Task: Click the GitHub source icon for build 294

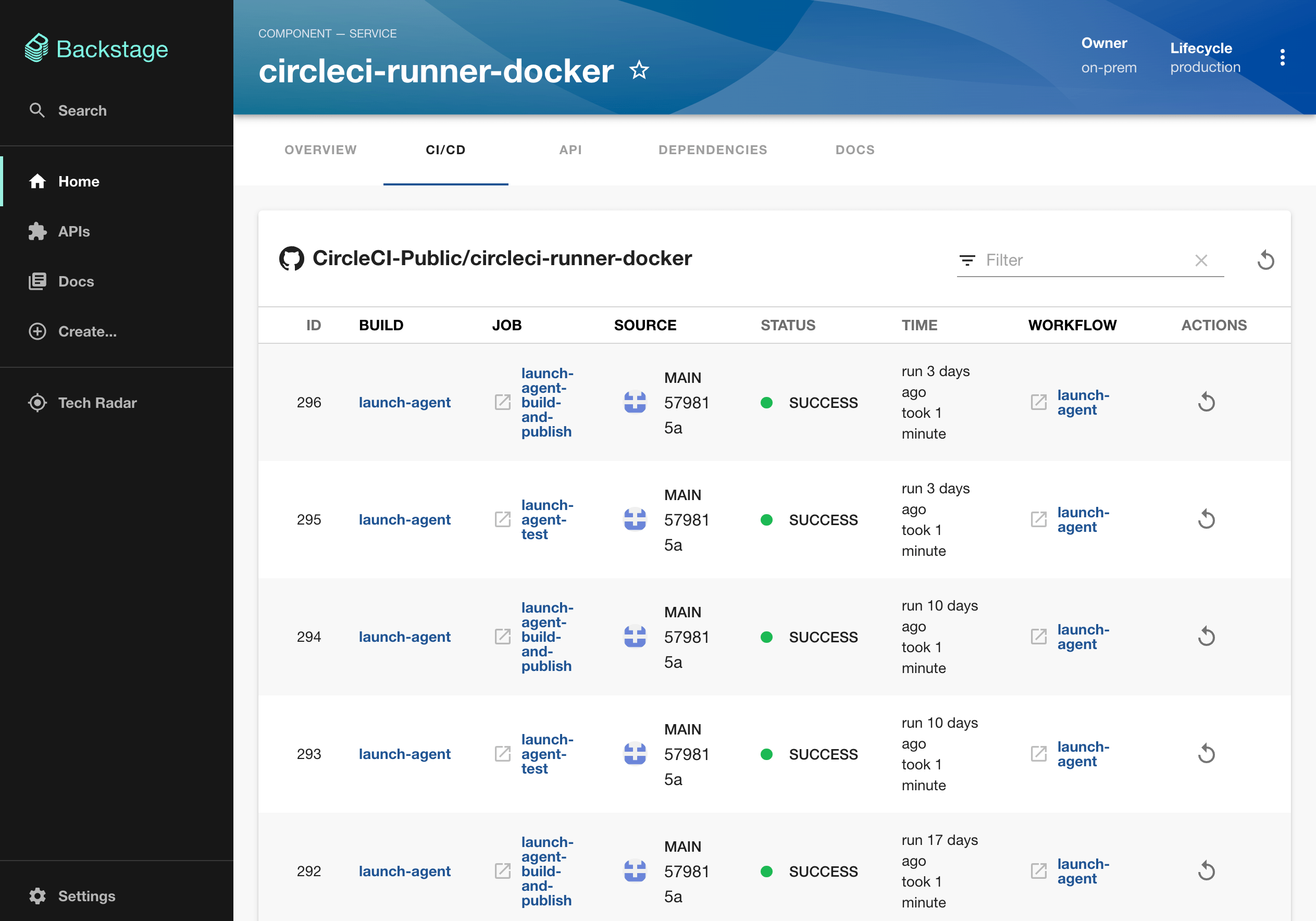Action: [635, 636]
